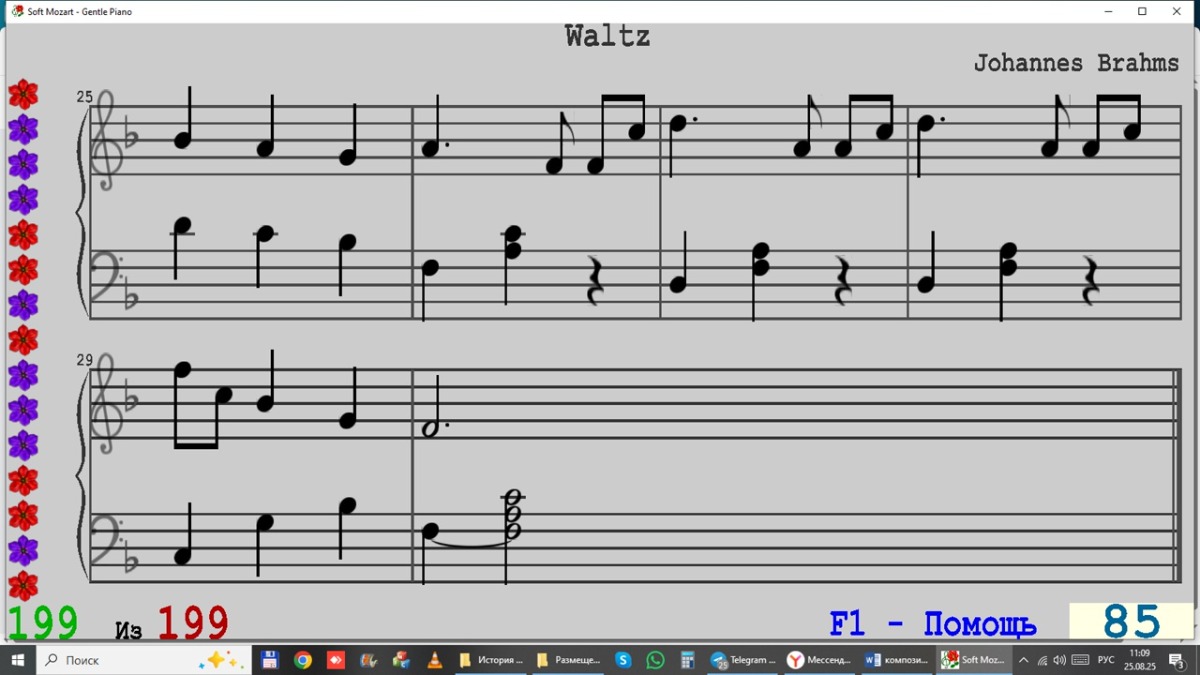
Task: Switch to the Word document taskbar item
Action: click(896, 660)
